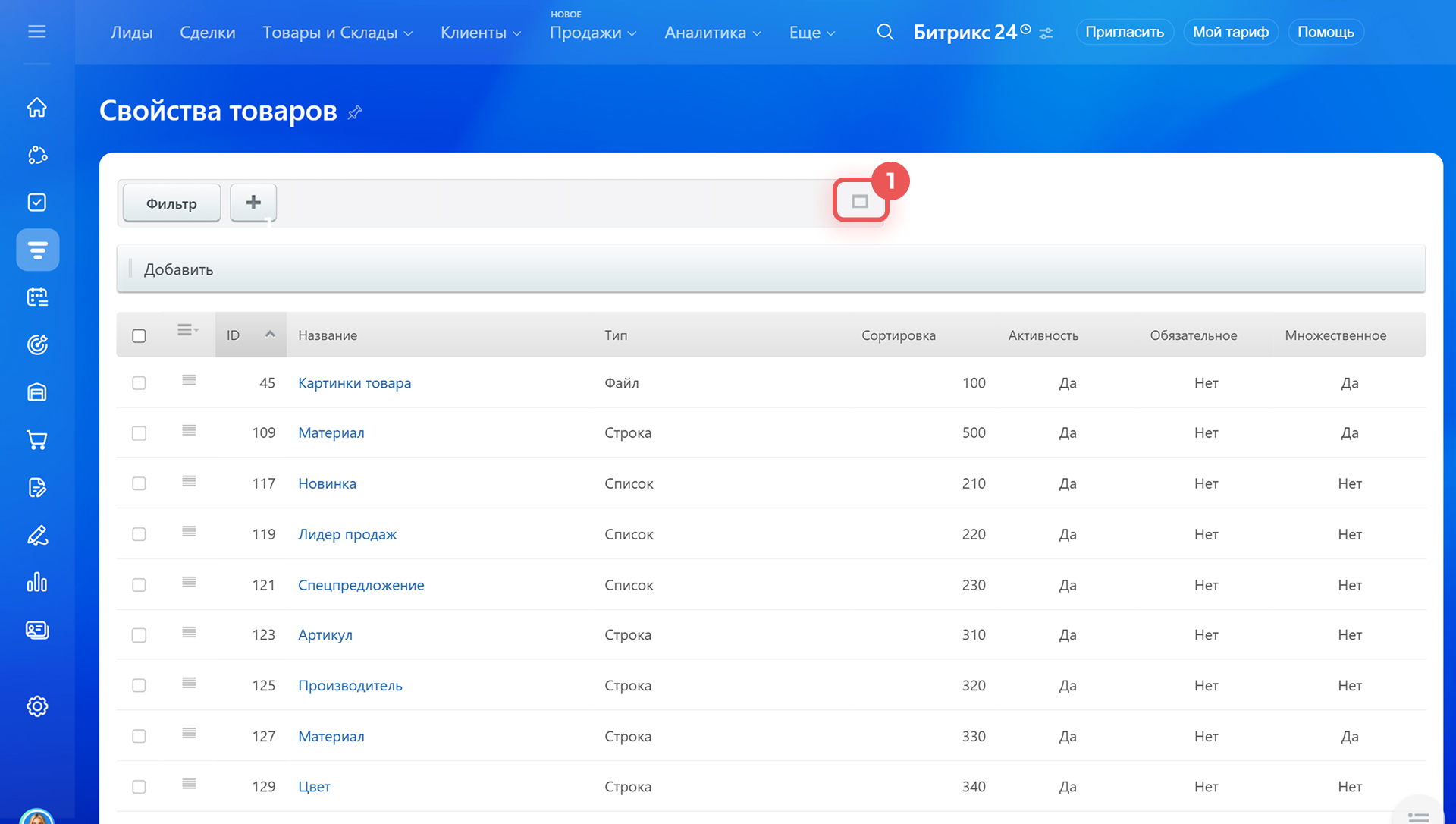Open the Лиды menu item
Image resolution: width=1456 pixels, height=824 pixels.
tap(131, 33)
